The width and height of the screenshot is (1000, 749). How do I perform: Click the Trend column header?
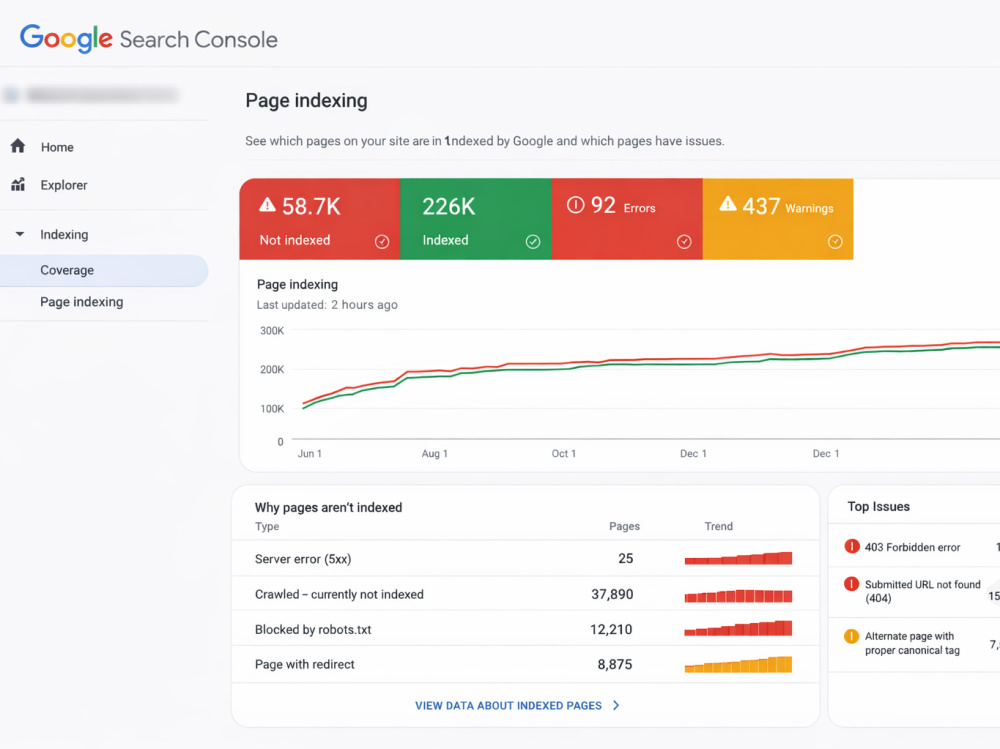pyautogui.click(x=719, y=526)
